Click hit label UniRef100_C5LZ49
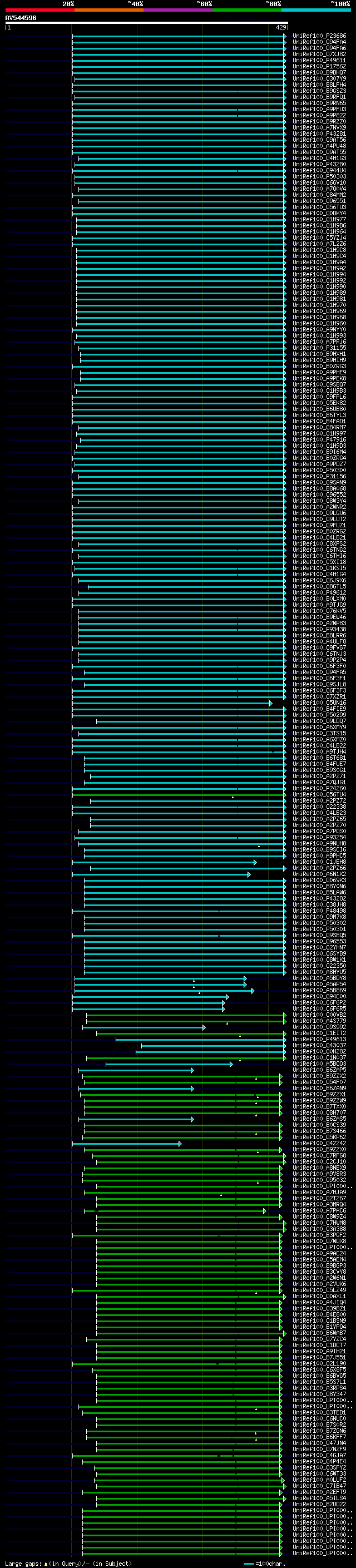This screenshot has width=356, height=1568. point(319,1290)
